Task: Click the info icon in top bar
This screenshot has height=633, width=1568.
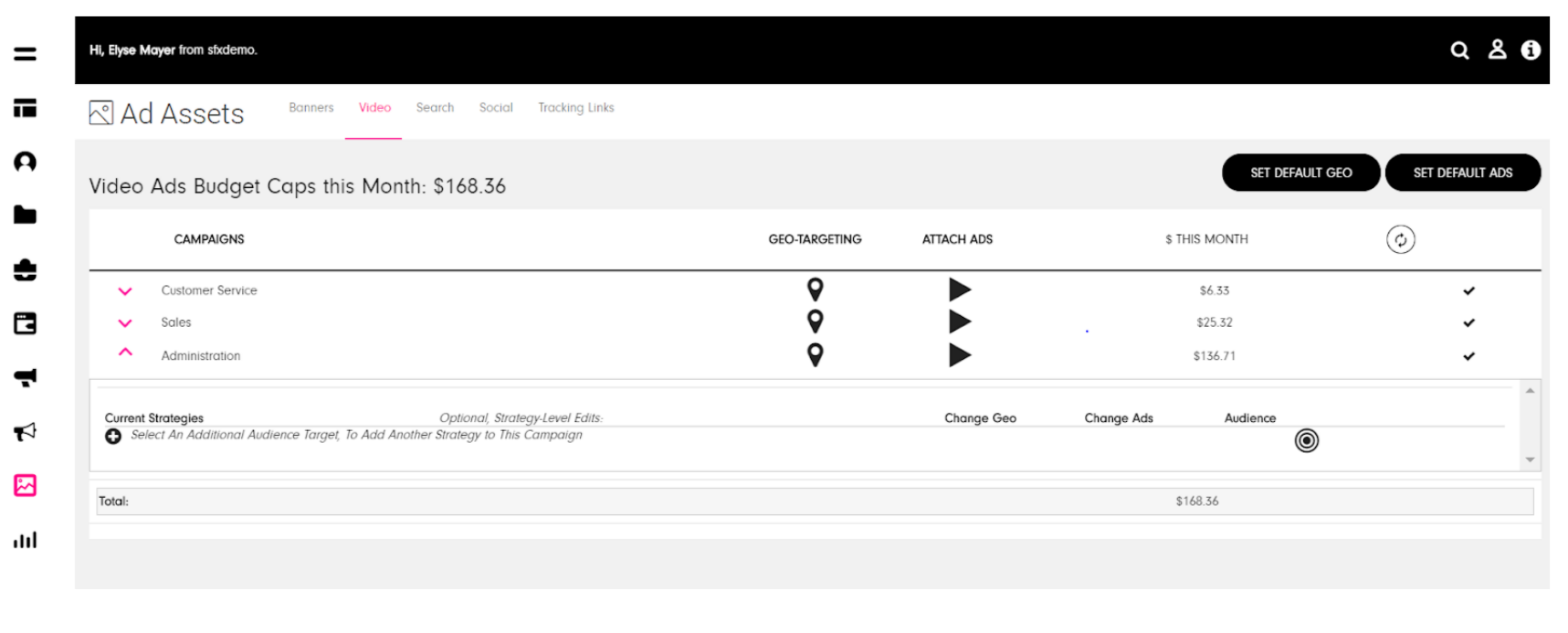Action: (x=1531, y=50)
